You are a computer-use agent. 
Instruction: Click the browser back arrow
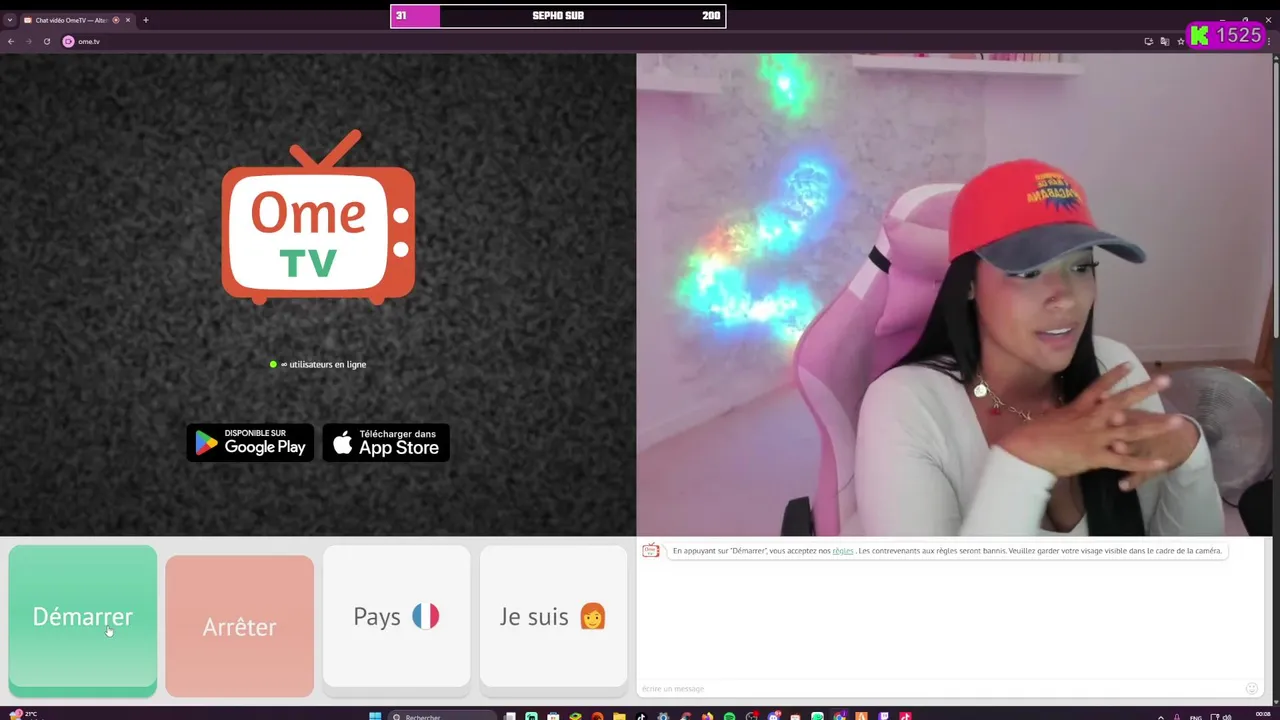point(11,41)
